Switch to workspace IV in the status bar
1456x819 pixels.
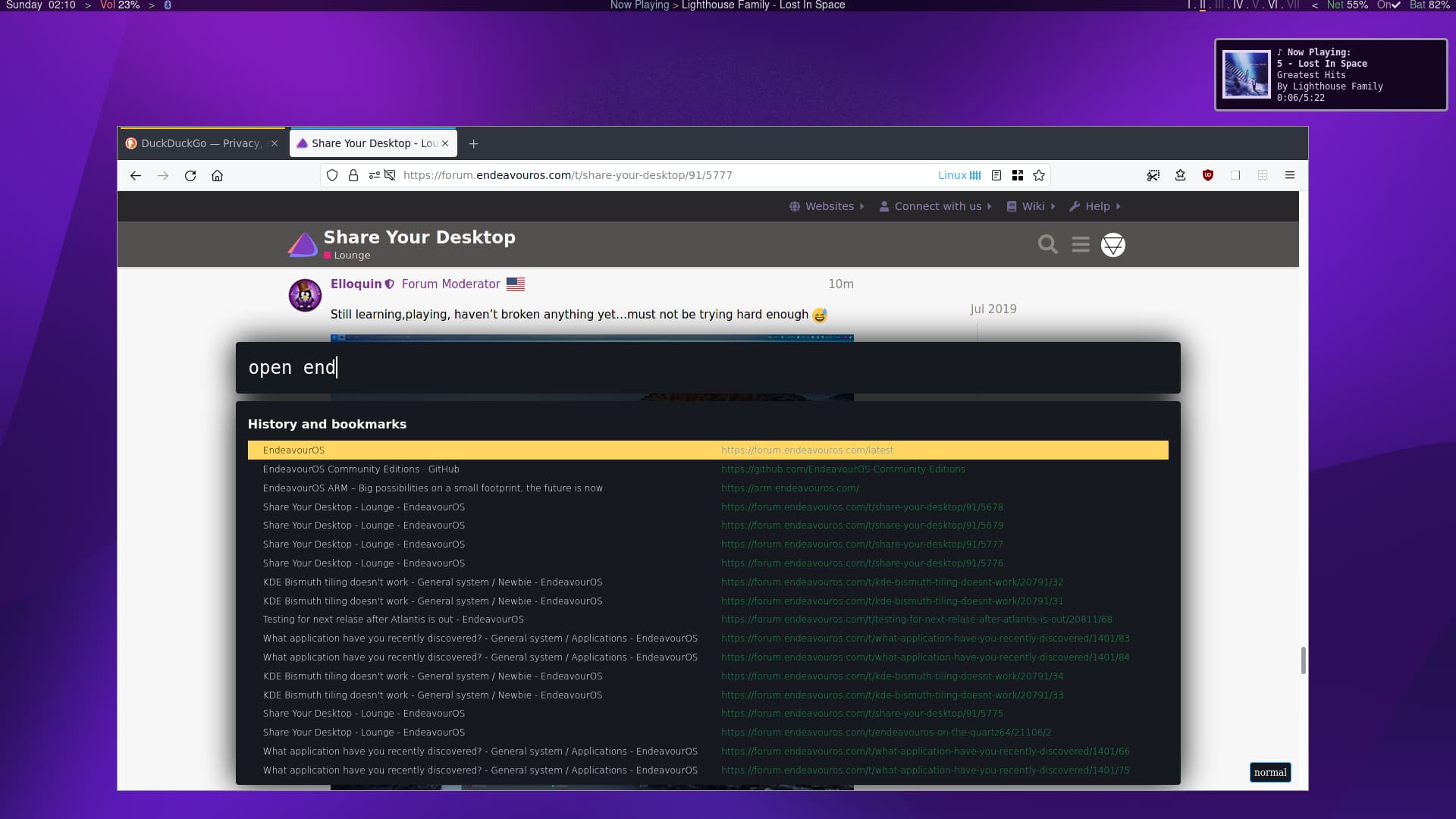1238,5
